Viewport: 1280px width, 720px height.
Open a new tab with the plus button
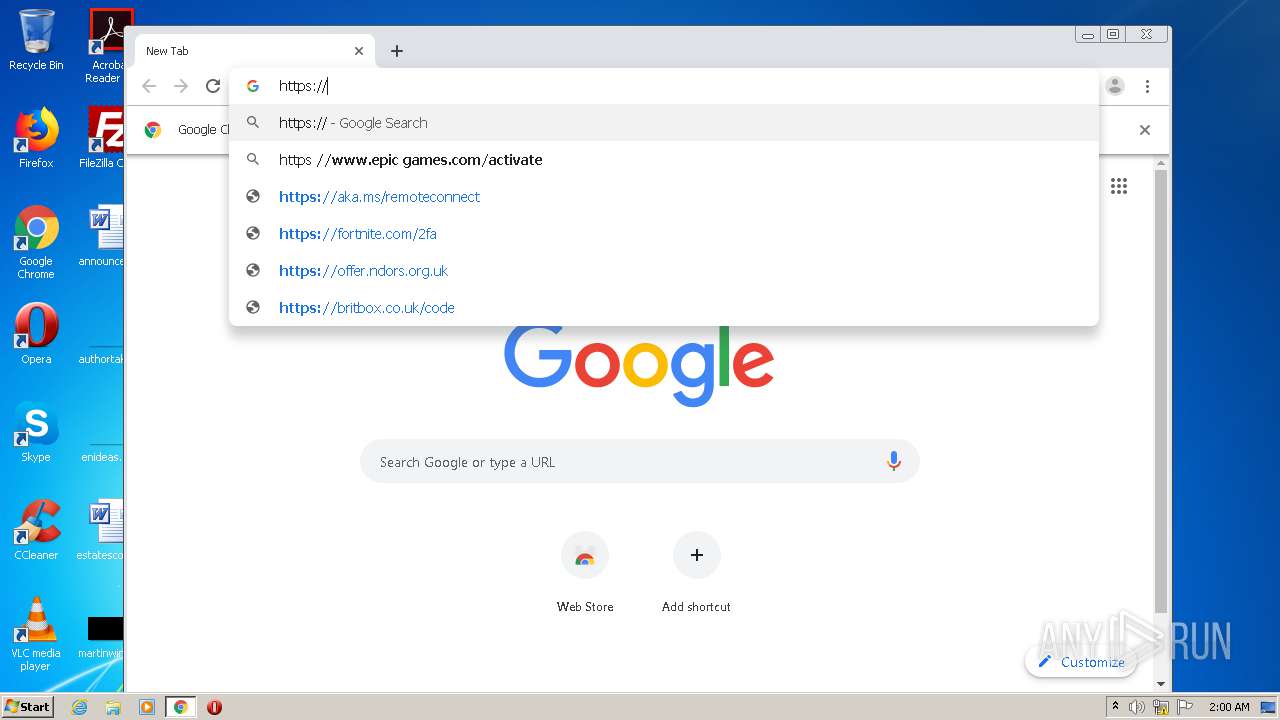[397, 51]
